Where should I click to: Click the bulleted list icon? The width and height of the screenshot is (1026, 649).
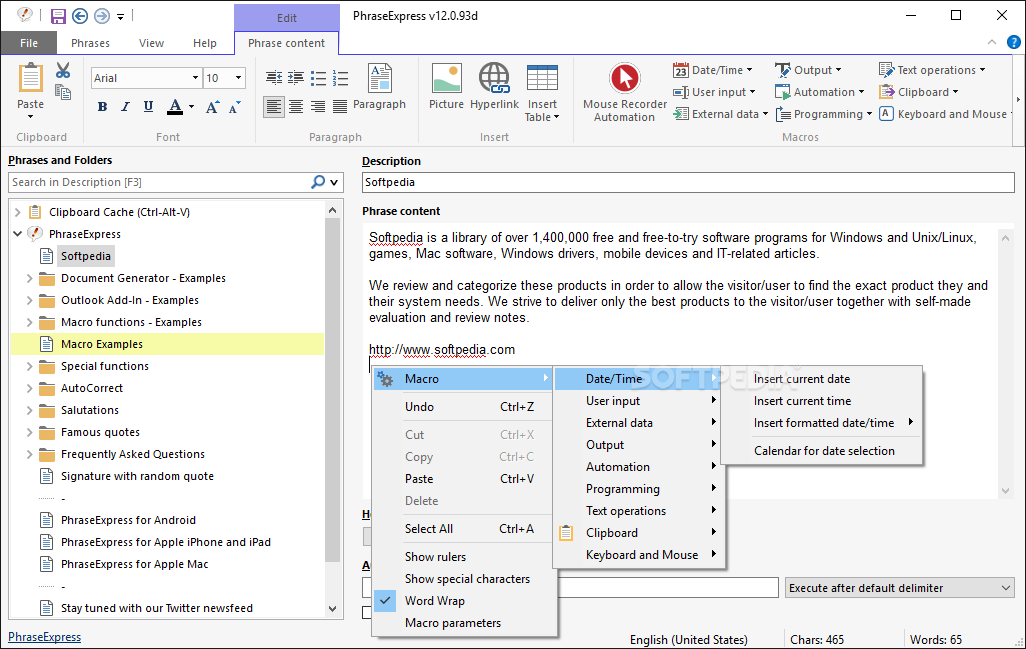coord(318,79)
